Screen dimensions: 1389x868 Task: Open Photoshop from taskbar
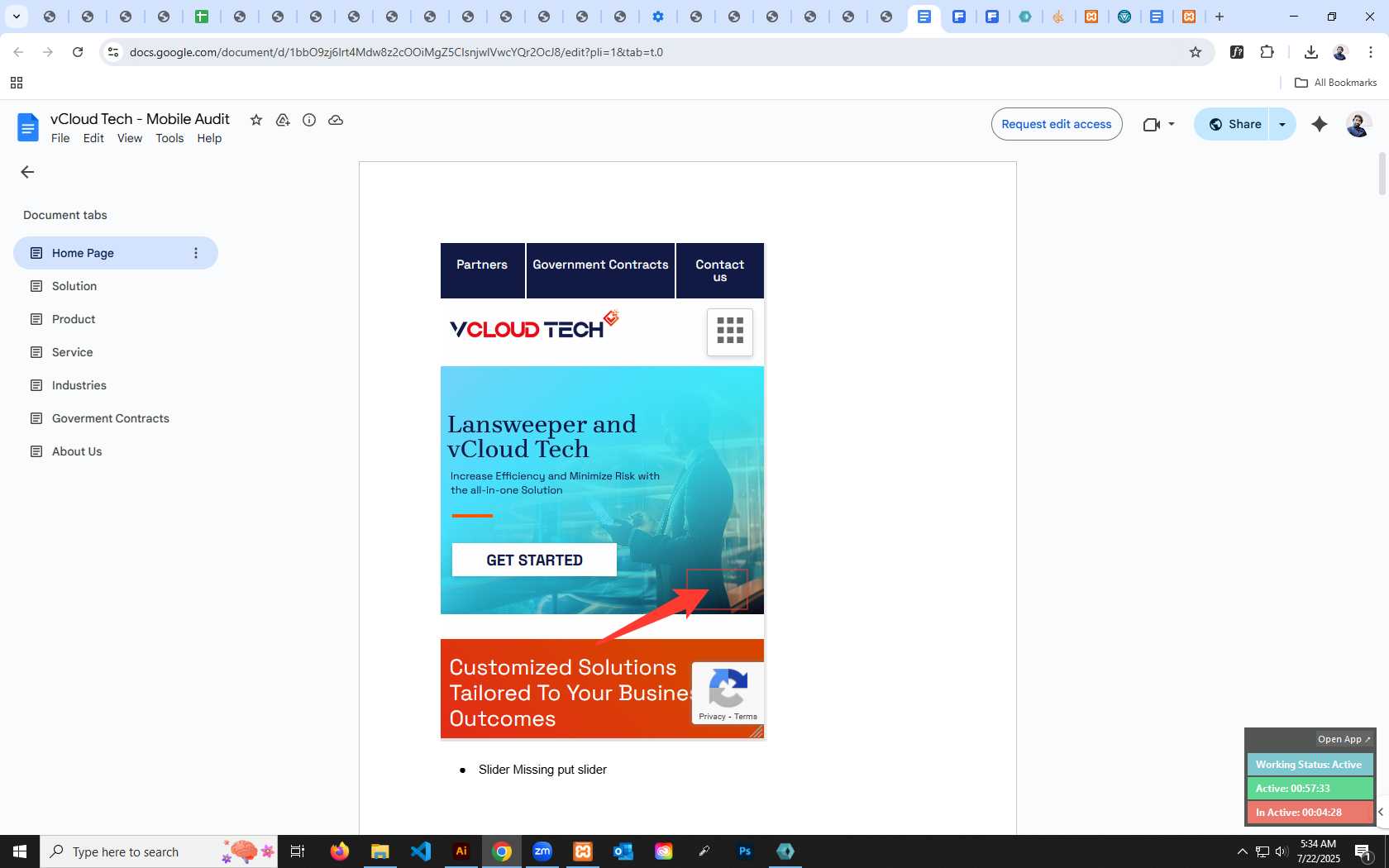tap(745, 851)
